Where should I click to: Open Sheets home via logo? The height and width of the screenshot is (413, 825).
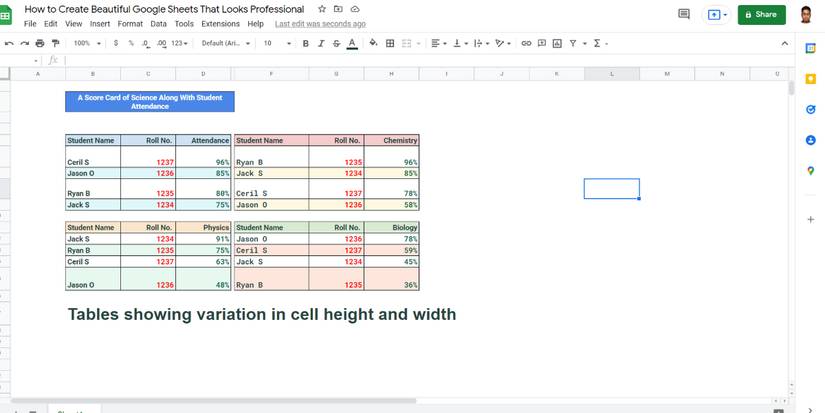click(5, 16)
